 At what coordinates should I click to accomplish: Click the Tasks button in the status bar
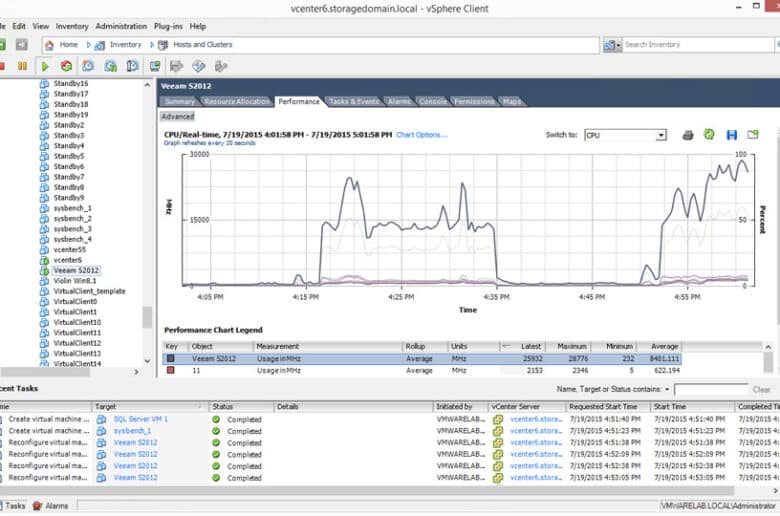coord(12,506)
